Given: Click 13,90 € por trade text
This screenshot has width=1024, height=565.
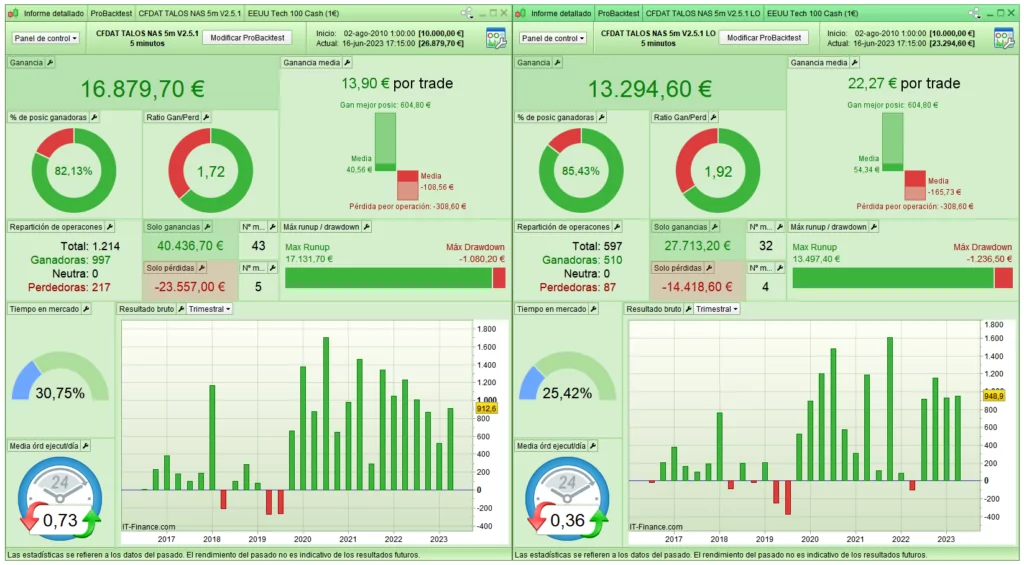Looking at the screenshot, I should pos(397,84).
